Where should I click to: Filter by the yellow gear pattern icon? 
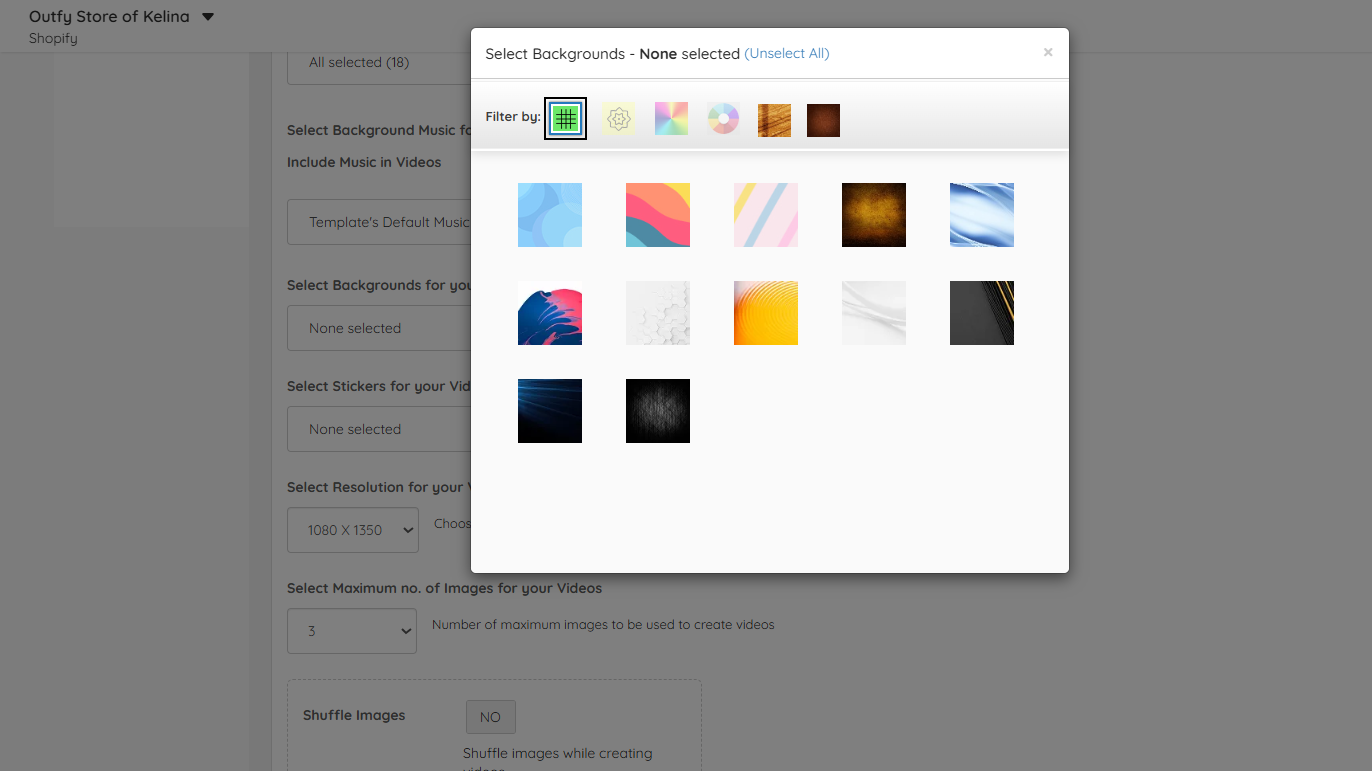click(619, 119)
